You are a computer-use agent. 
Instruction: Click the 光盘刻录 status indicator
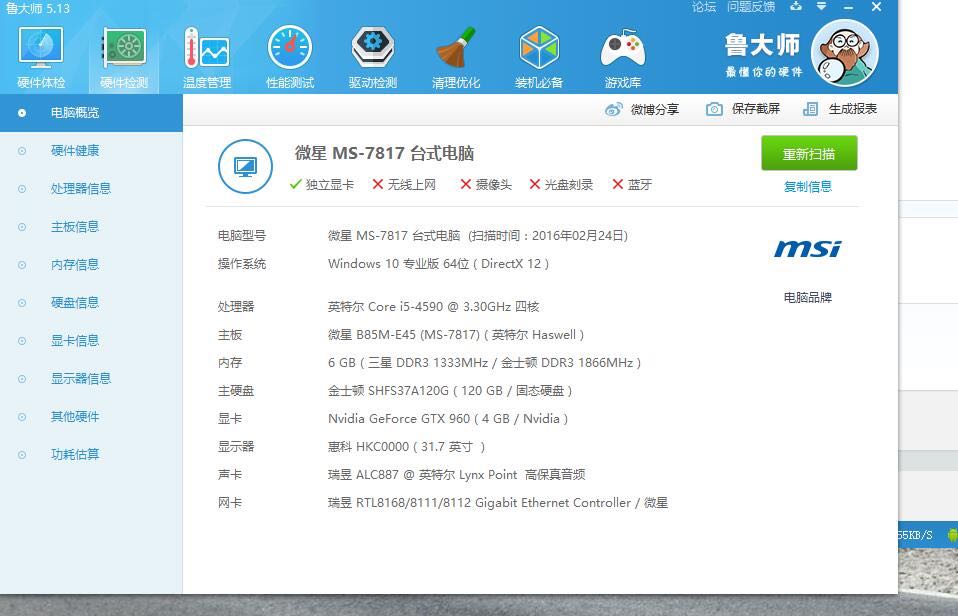click(x=561, y=185)
